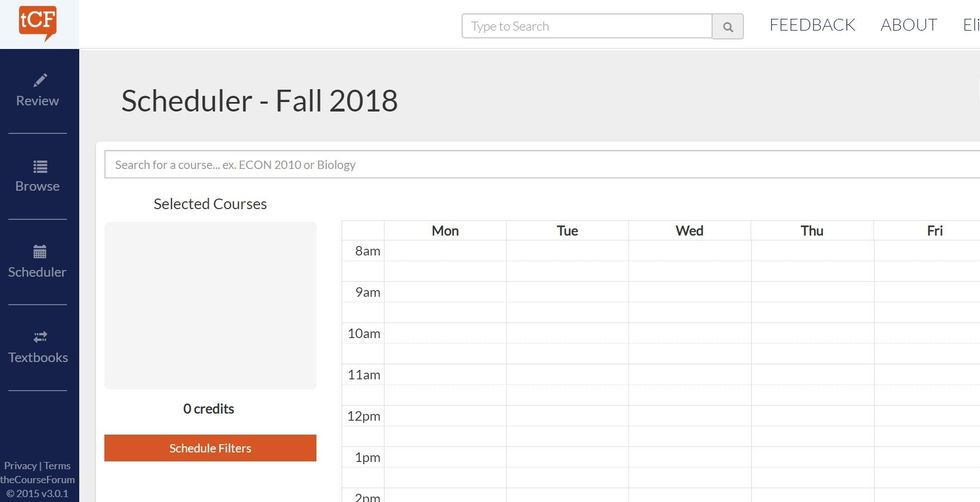Click the magnifying glass search button
This screenshot has width=980, height=502.
coord(727,27)
